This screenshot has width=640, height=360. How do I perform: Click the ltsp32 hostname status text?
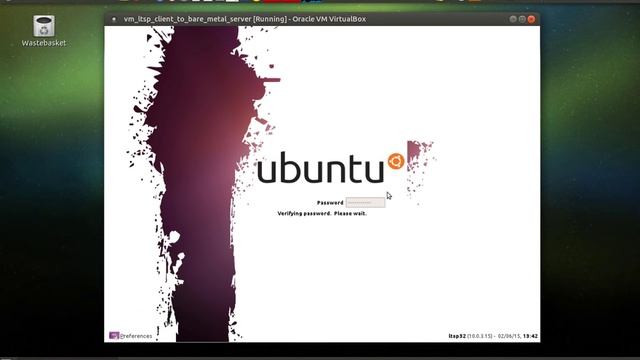click(x=457, y=336)
